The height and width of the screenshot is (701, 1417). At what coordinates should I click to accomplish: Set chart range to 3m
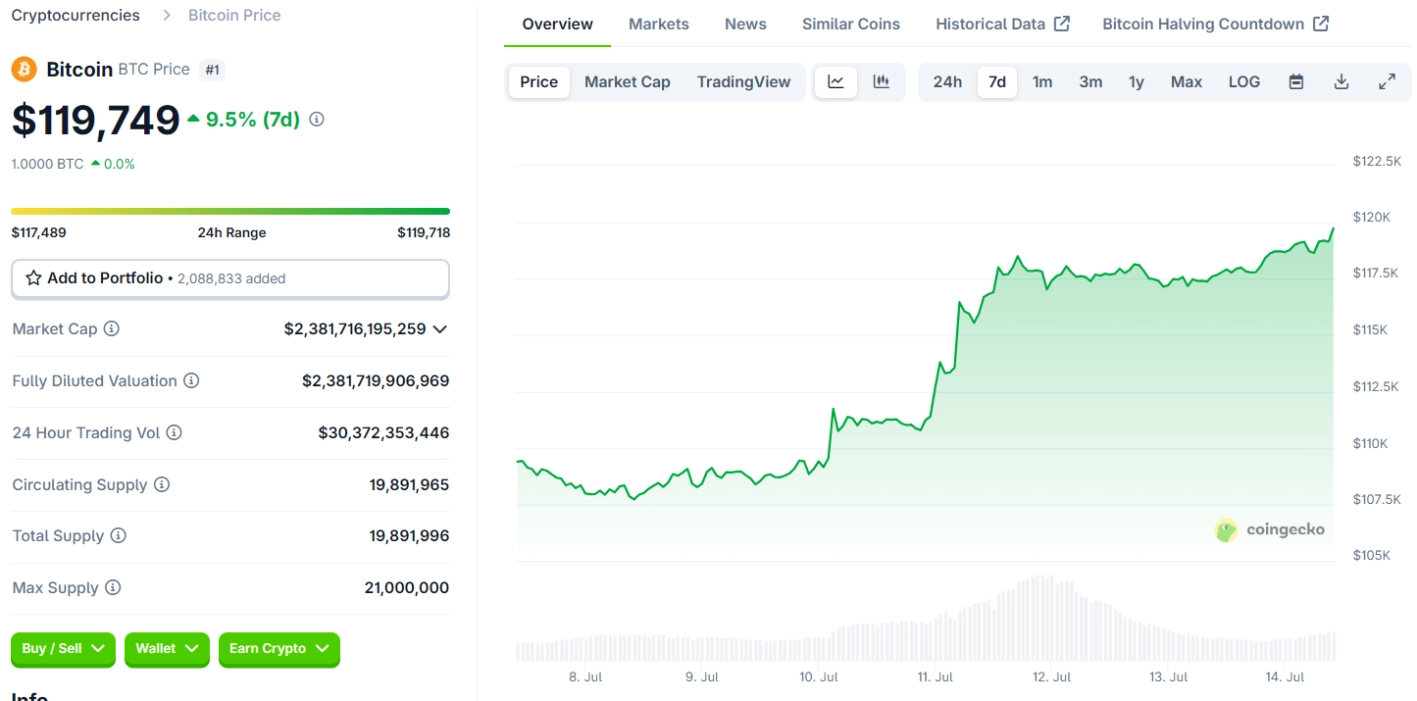tap(1090, 82)
